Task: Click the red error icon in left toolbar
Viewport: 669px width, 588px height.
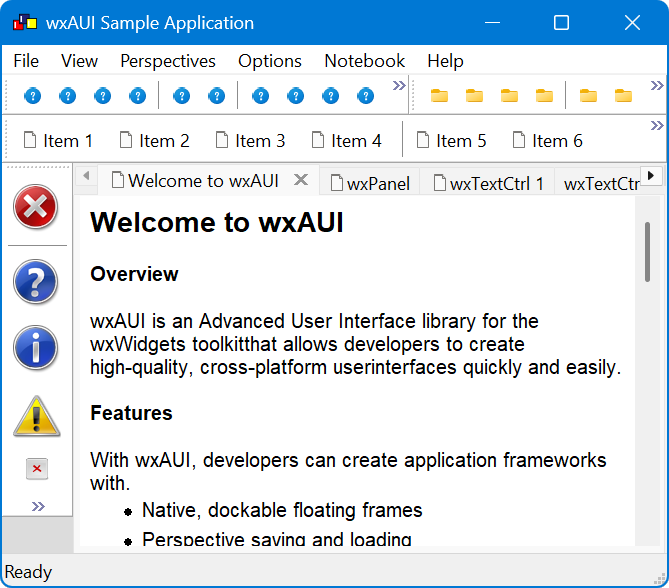Action: pyautogui.click(x=35, y=207)
